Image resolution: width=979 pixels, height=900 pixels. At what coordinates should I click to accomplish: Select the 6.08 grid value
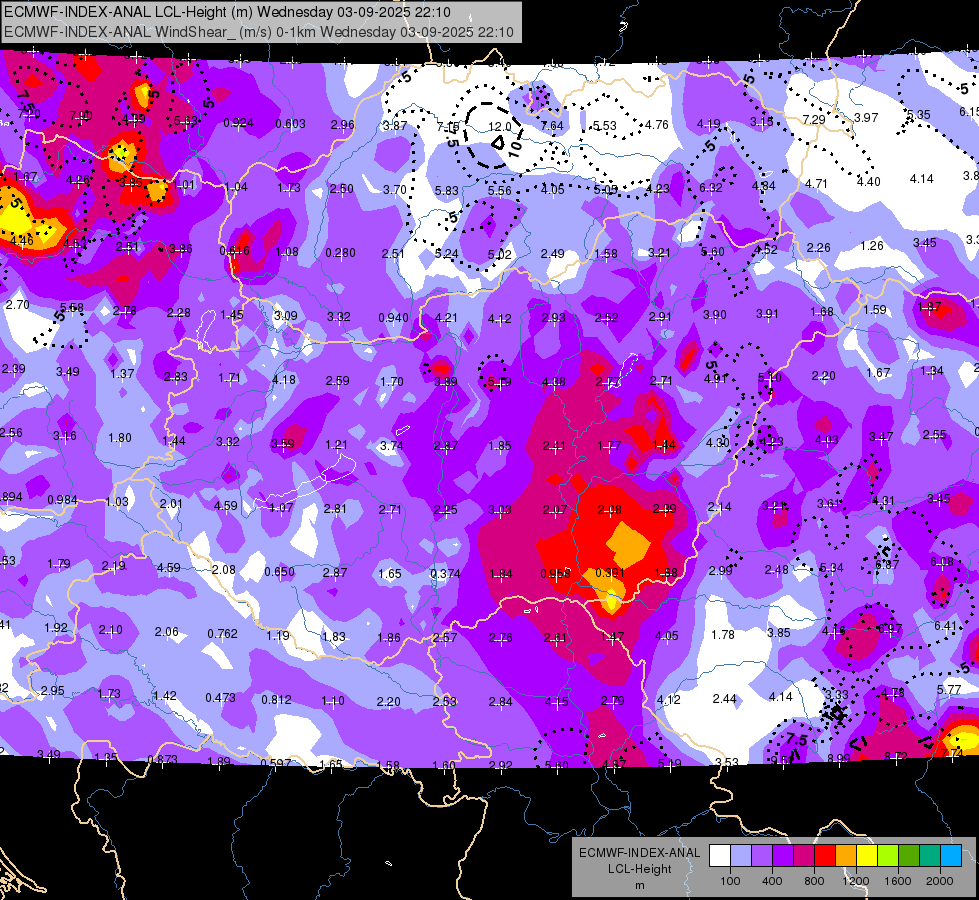[x=942, y=561]
